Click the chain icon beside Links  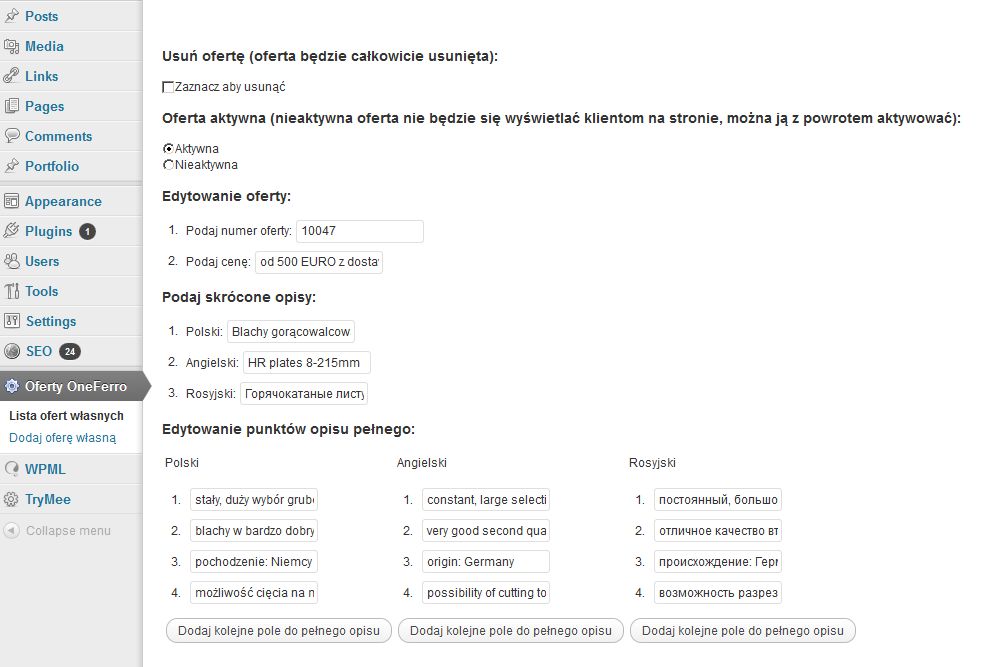12,76
